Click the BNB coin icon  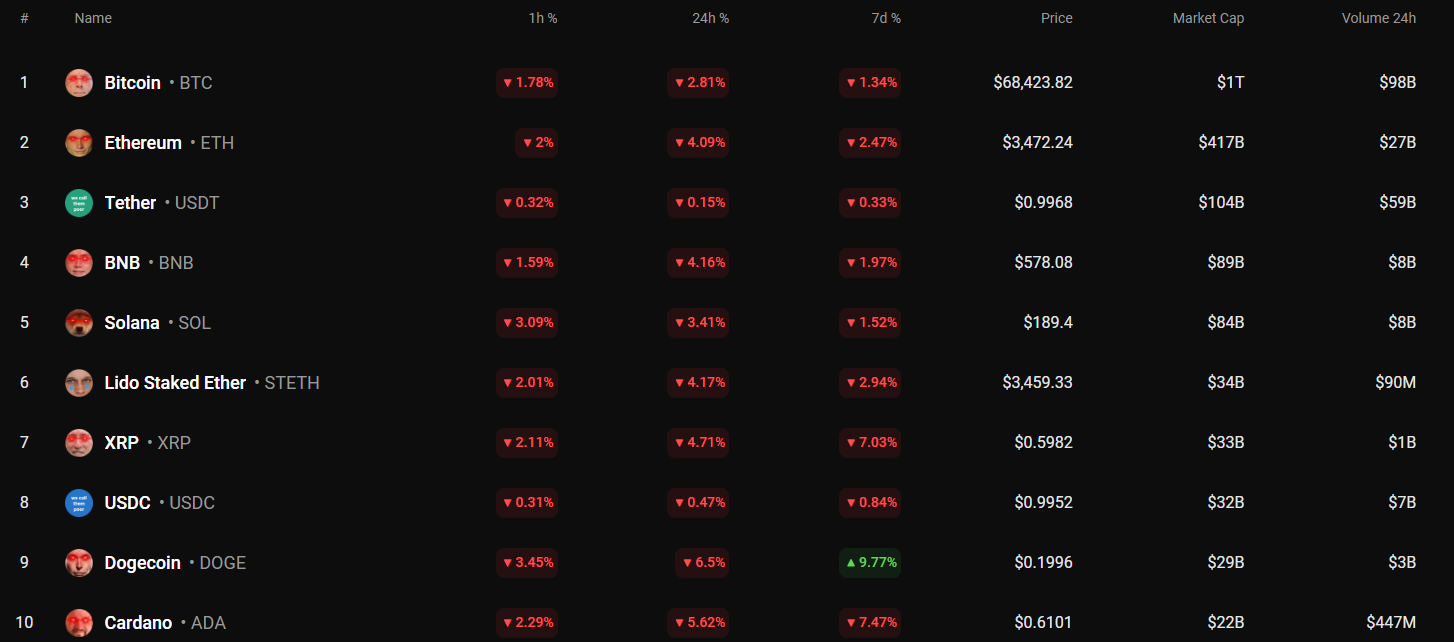tap(79, 263)
